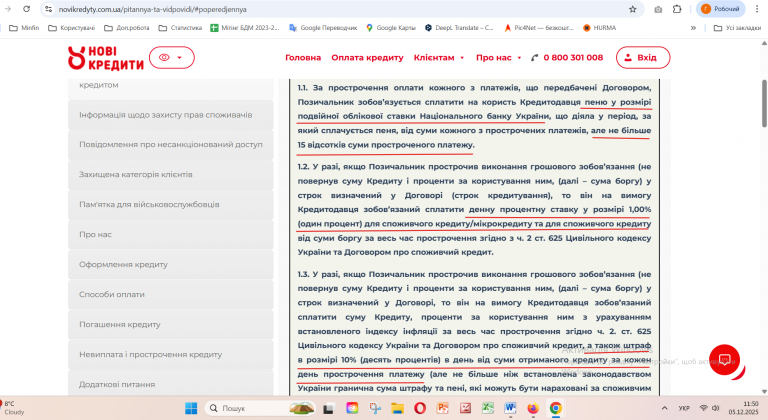Show hidden bookmarks with the double chevron
The height and width of the screenshot is (420, 768).
tap(693, 28)
